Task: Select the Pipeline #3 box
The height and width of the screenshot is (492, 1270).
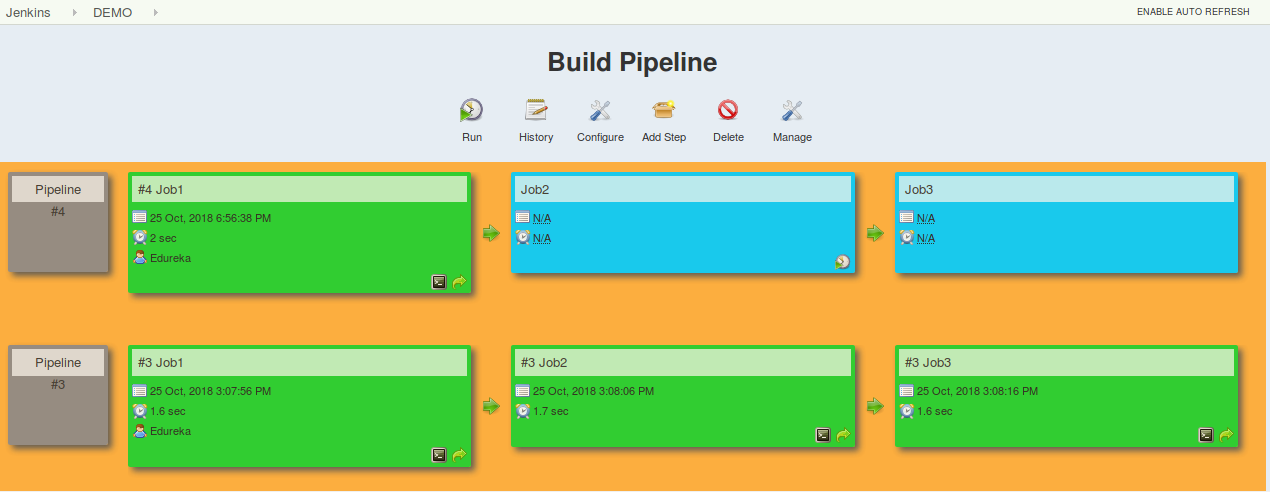Action: click(x=58, y=395)
